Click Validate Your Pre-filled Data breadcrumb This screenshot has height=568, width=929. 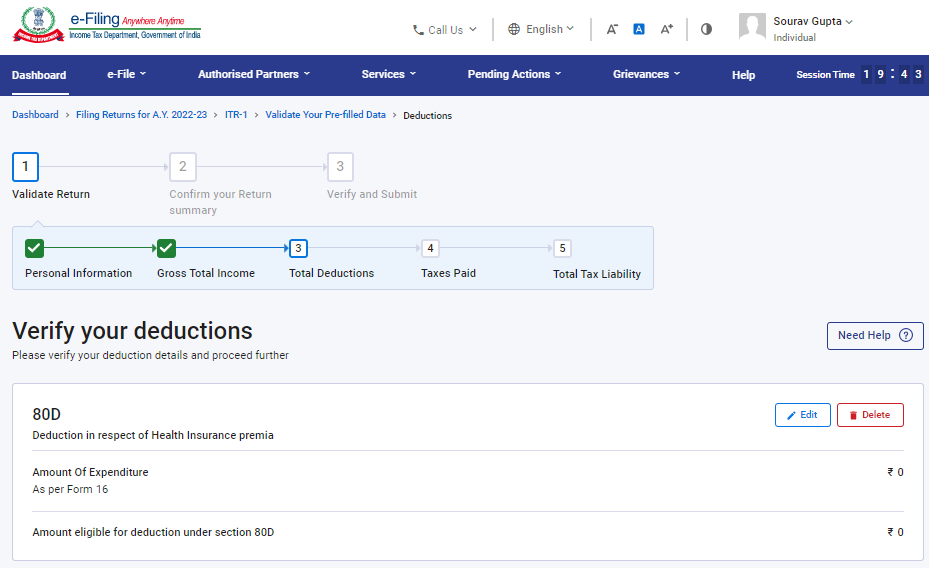click(325, 115)
